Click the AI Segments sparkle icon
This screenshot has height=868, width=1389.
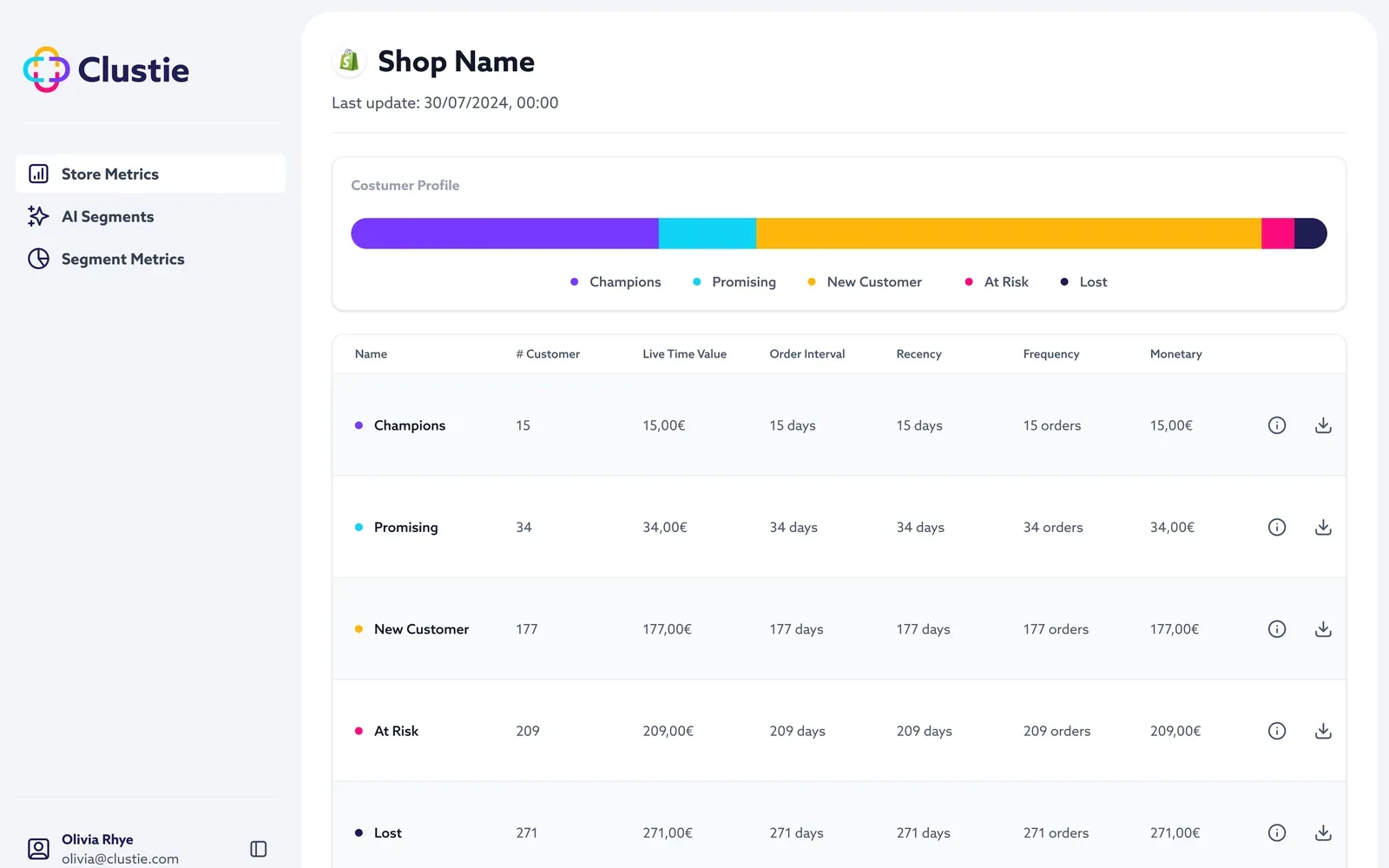click(38, 216)
